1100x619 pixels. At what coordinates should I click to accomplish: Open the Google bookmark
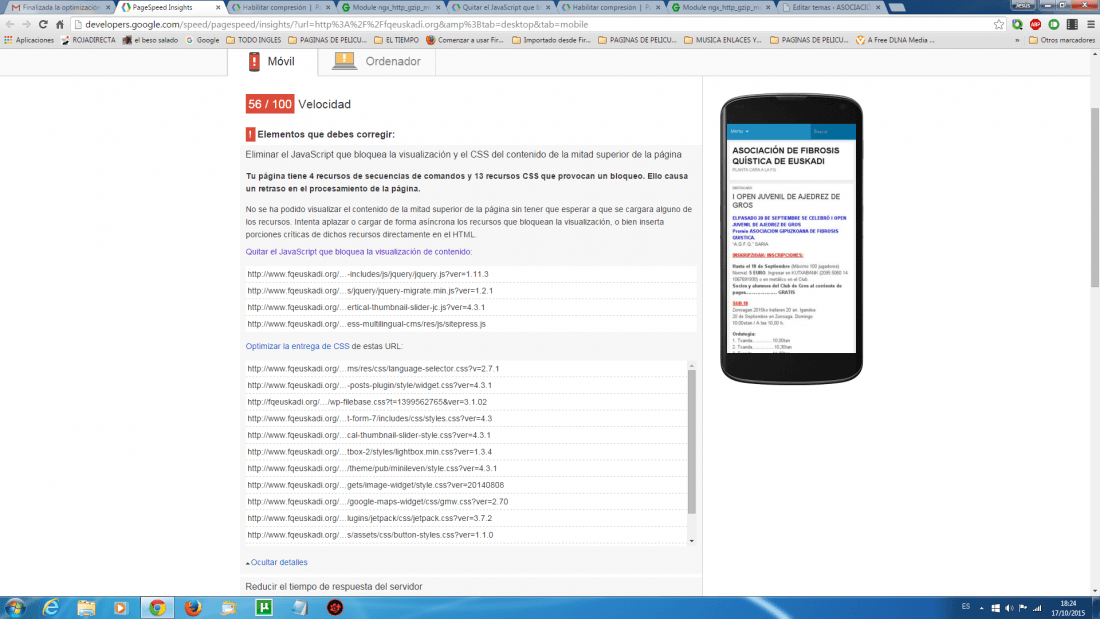(203, 41)
